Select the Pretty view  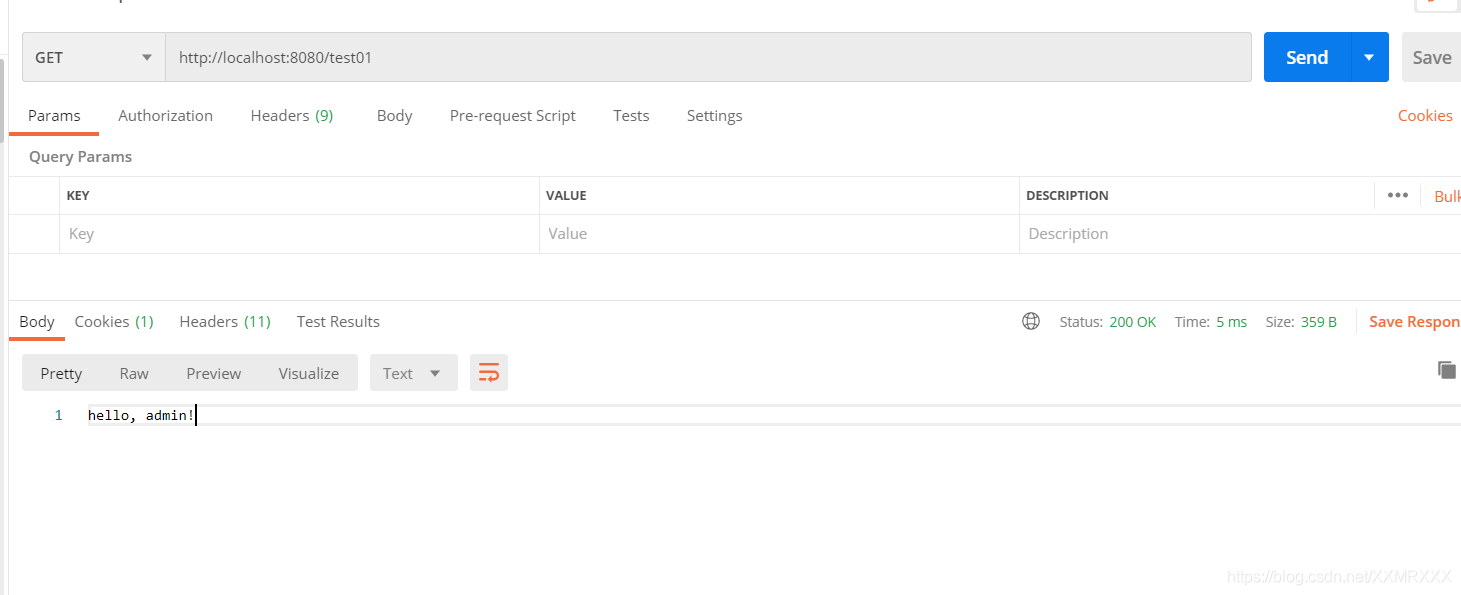(x=61, y=373)
